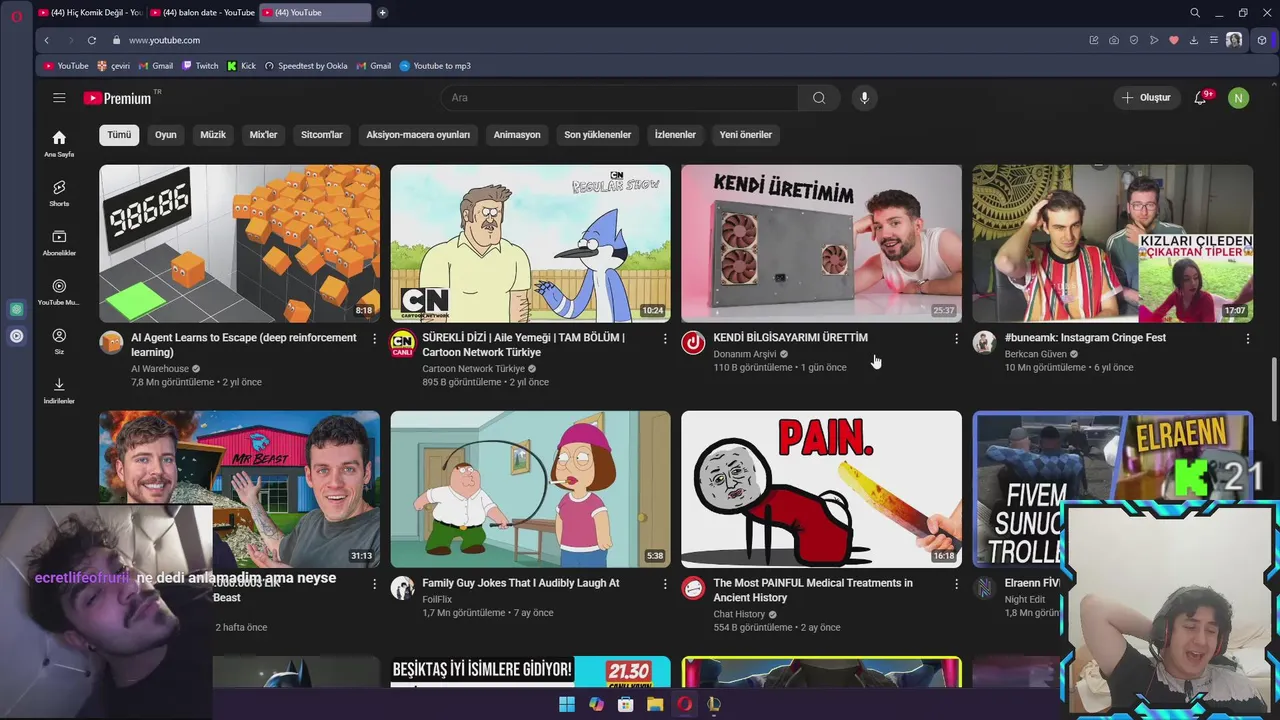The width and height of the screenshot is (1280, 720).
Task: Open options menu for SÜREKLİ DİZİ video
Action: pyautogui.click(x=665, y=339)
